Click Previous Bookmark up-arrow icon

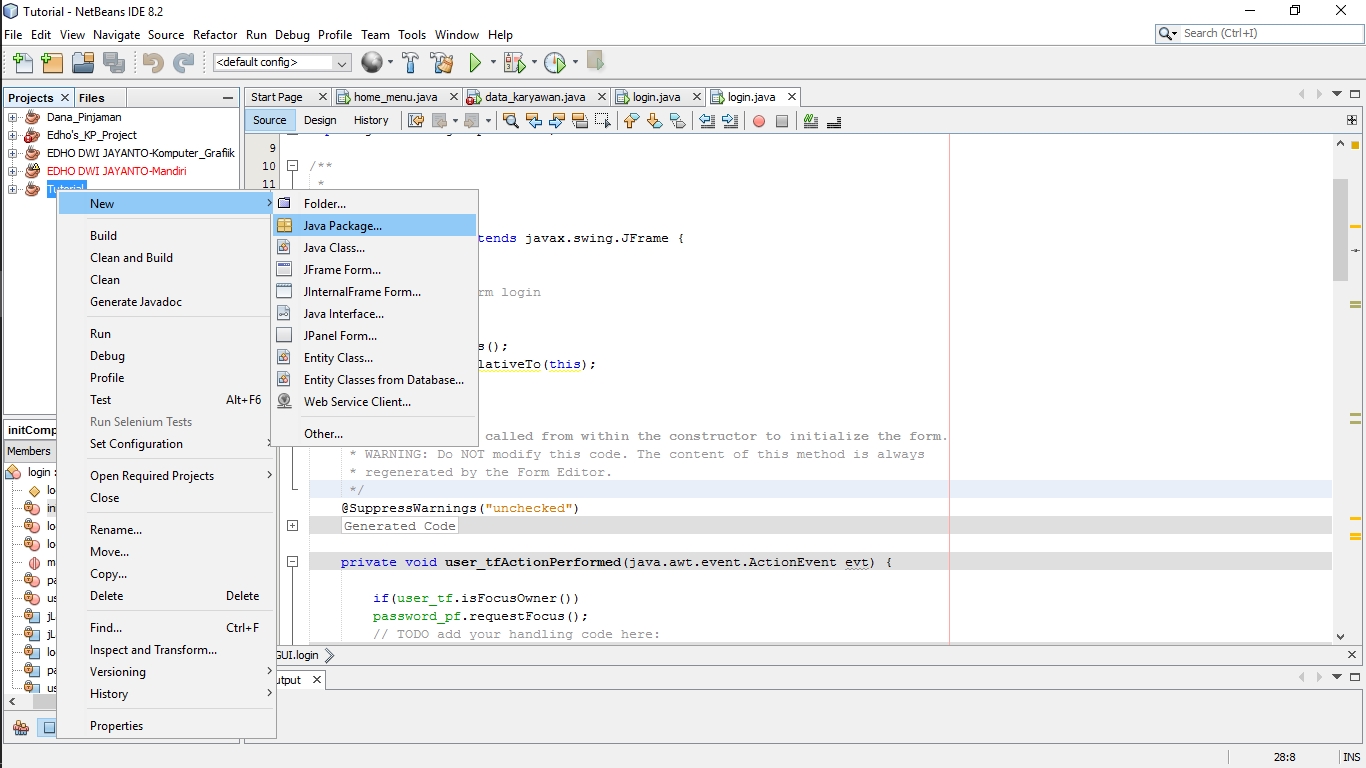(631, 121)
